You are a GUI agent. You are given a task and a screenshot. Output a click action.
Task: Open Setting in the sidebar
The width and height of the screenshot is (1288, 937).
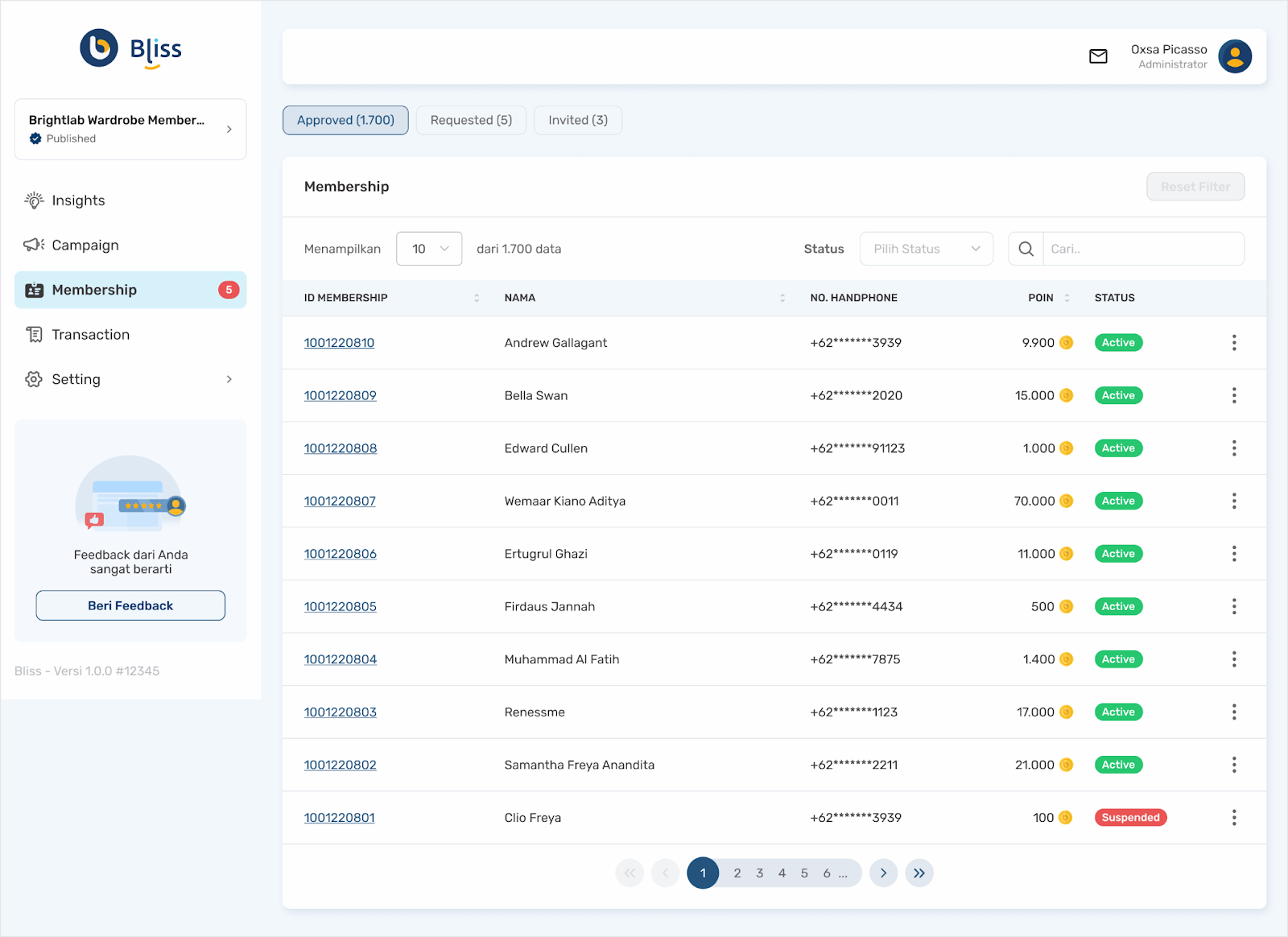coord(130,379)
